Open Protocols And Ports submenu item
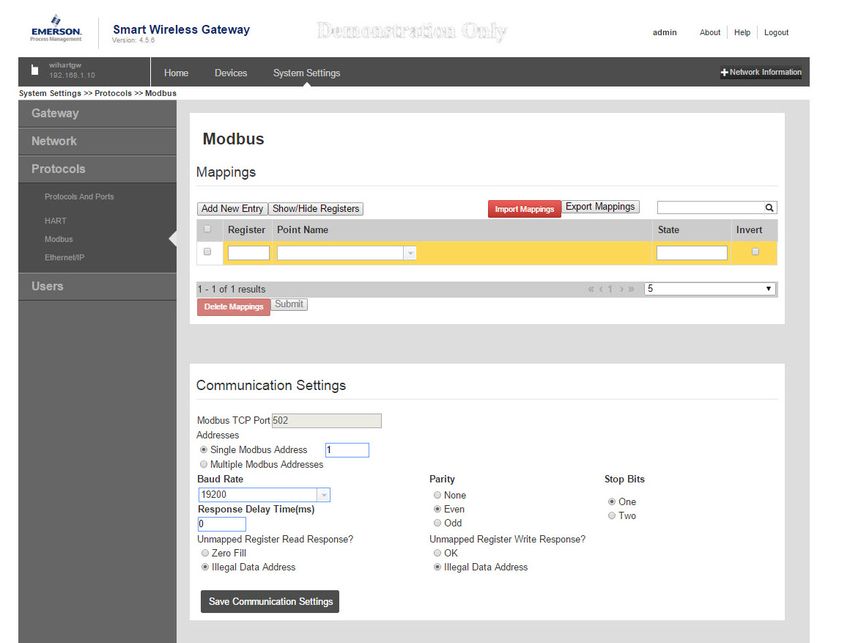The height and width of the screenshot is (643, 850). click(79, 196)
